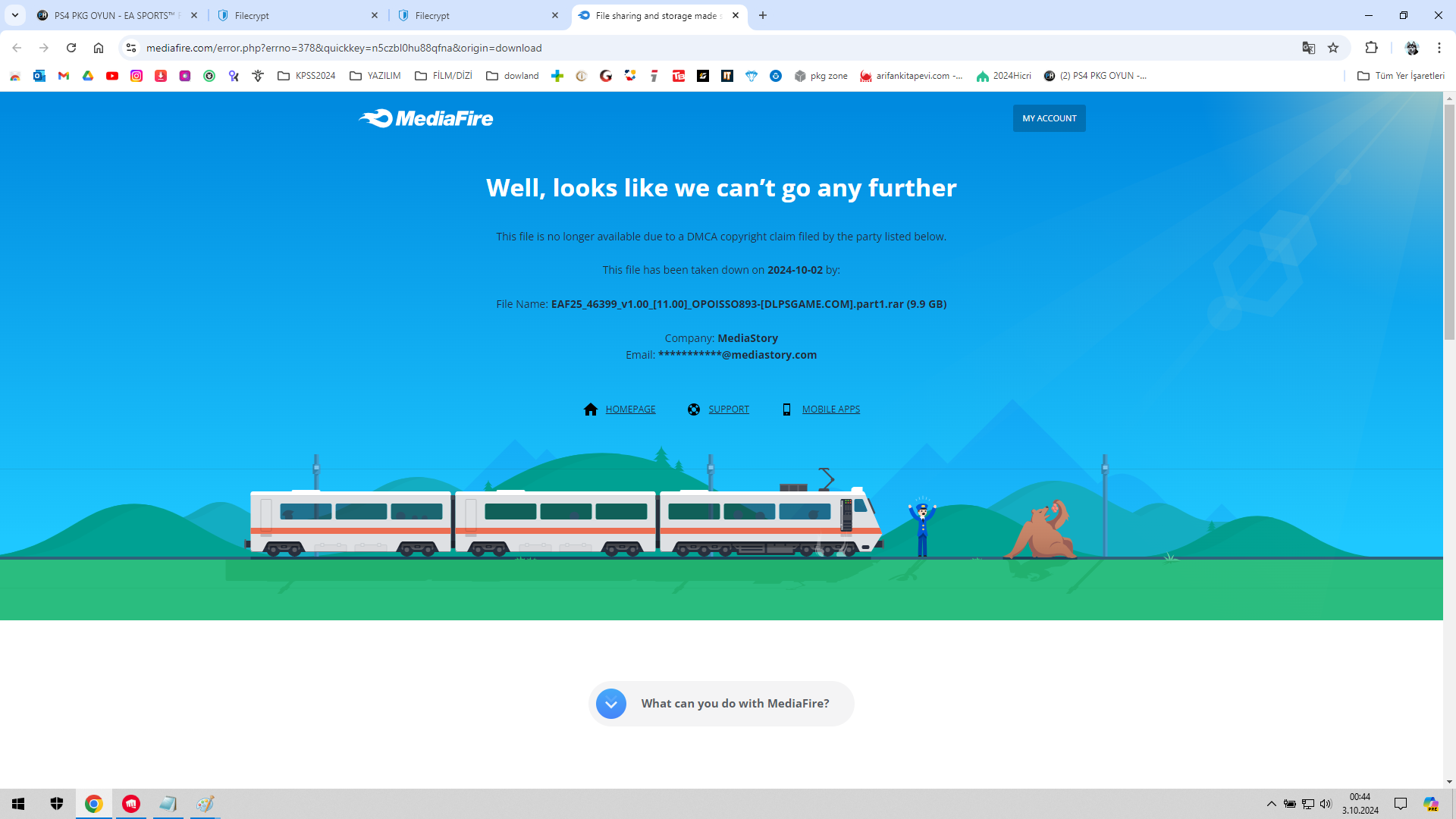Image resolution: width=1456 pixels, height=819 pixels.
Task: Expand 'What can you do with MediaFire?' arrow
Action: click(611, 704)
